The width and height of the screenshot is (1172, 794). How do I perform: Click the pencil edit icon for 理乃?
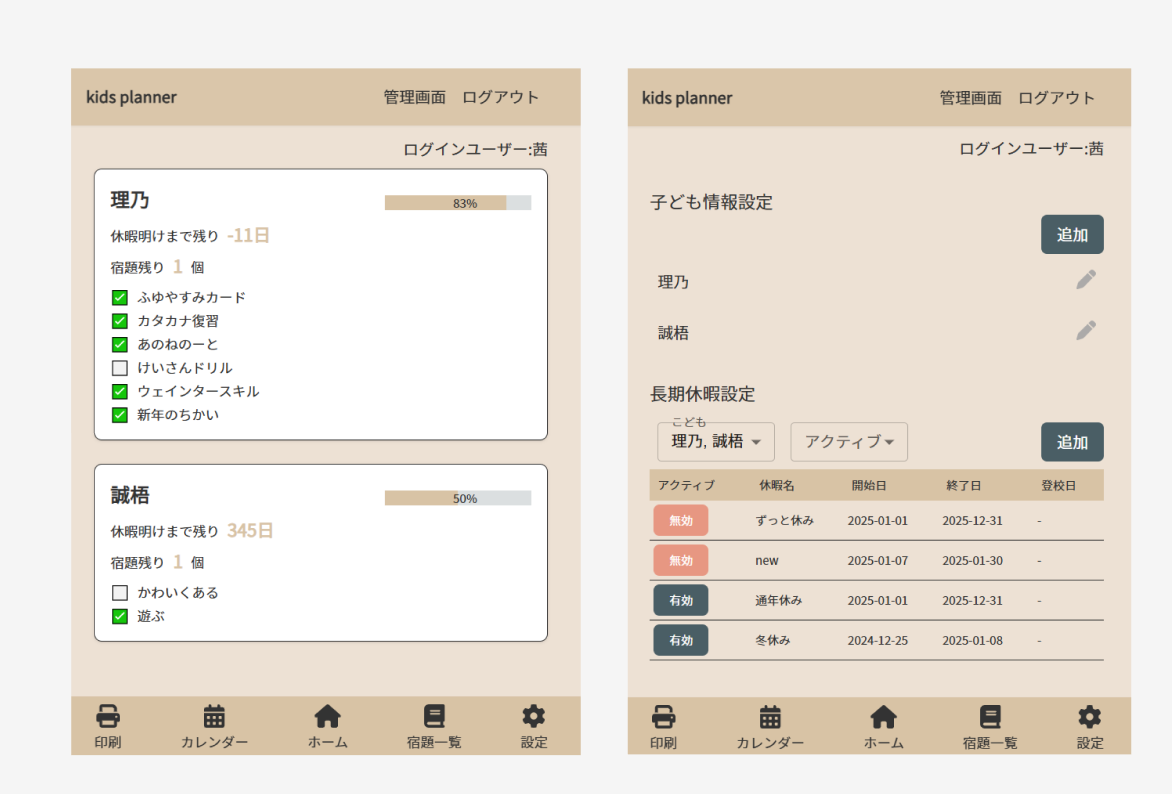coord(1086,280)
